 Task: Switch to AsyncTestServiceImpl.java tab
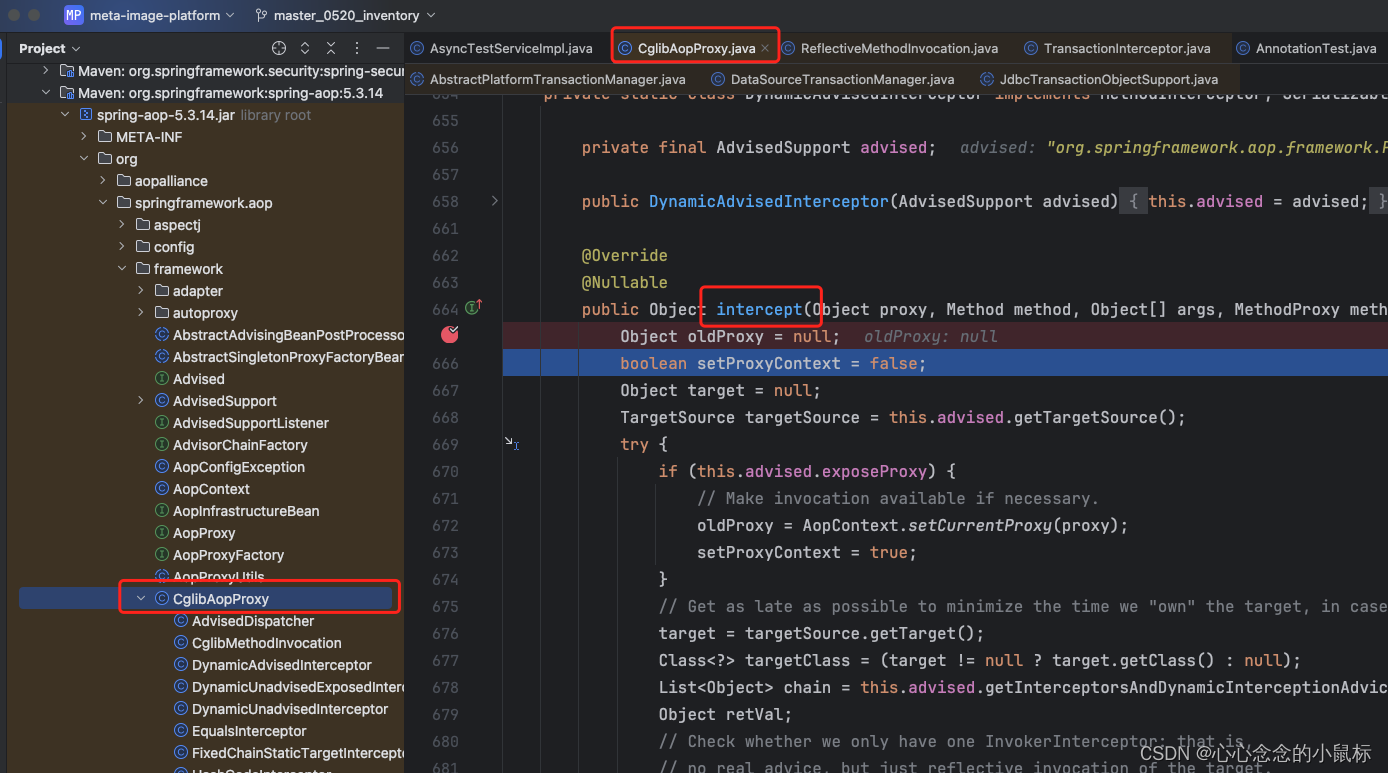502,48
